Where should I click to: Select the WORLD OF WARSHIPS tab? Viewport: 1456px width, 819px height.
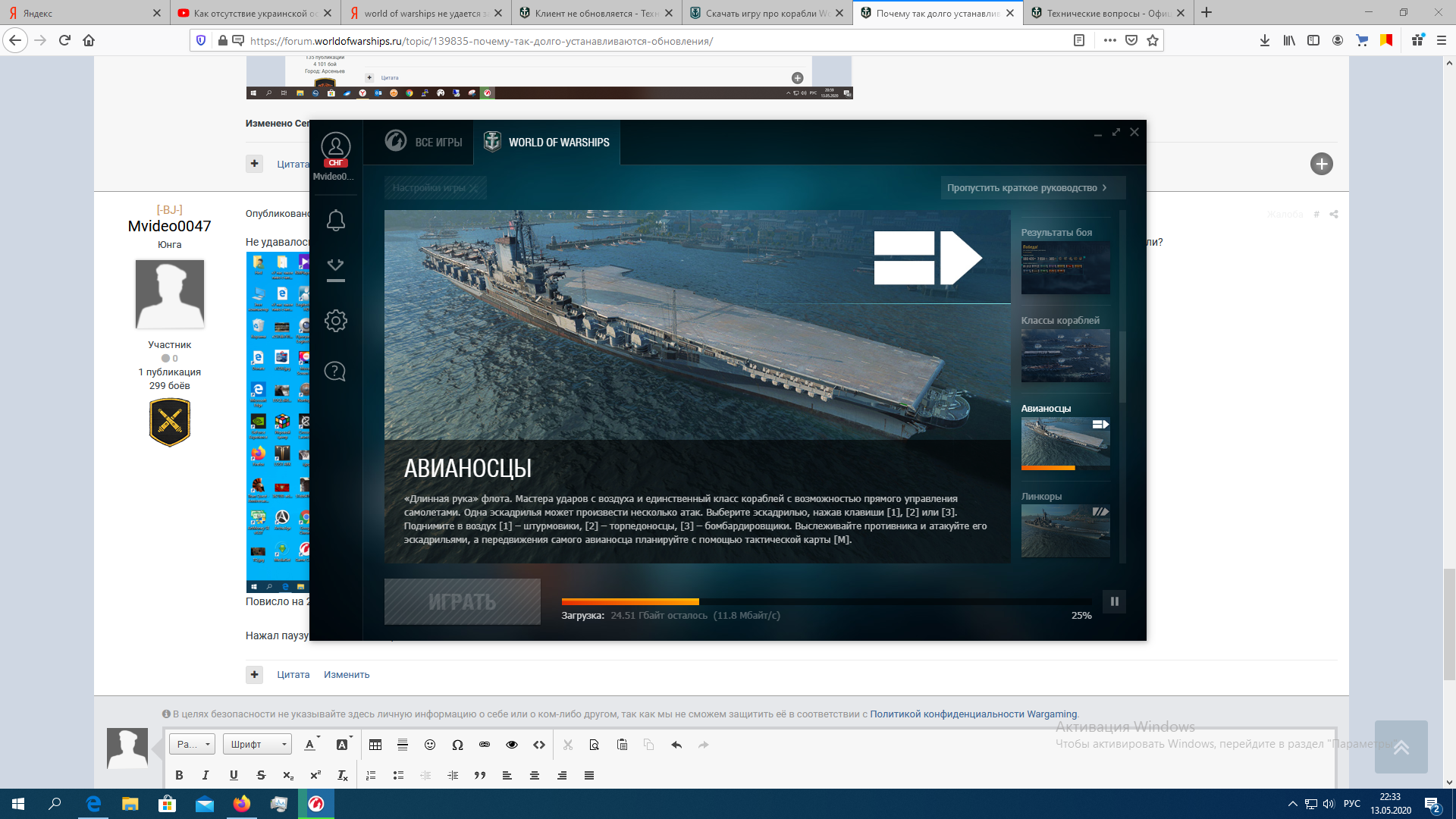click(x=547, y=142)
